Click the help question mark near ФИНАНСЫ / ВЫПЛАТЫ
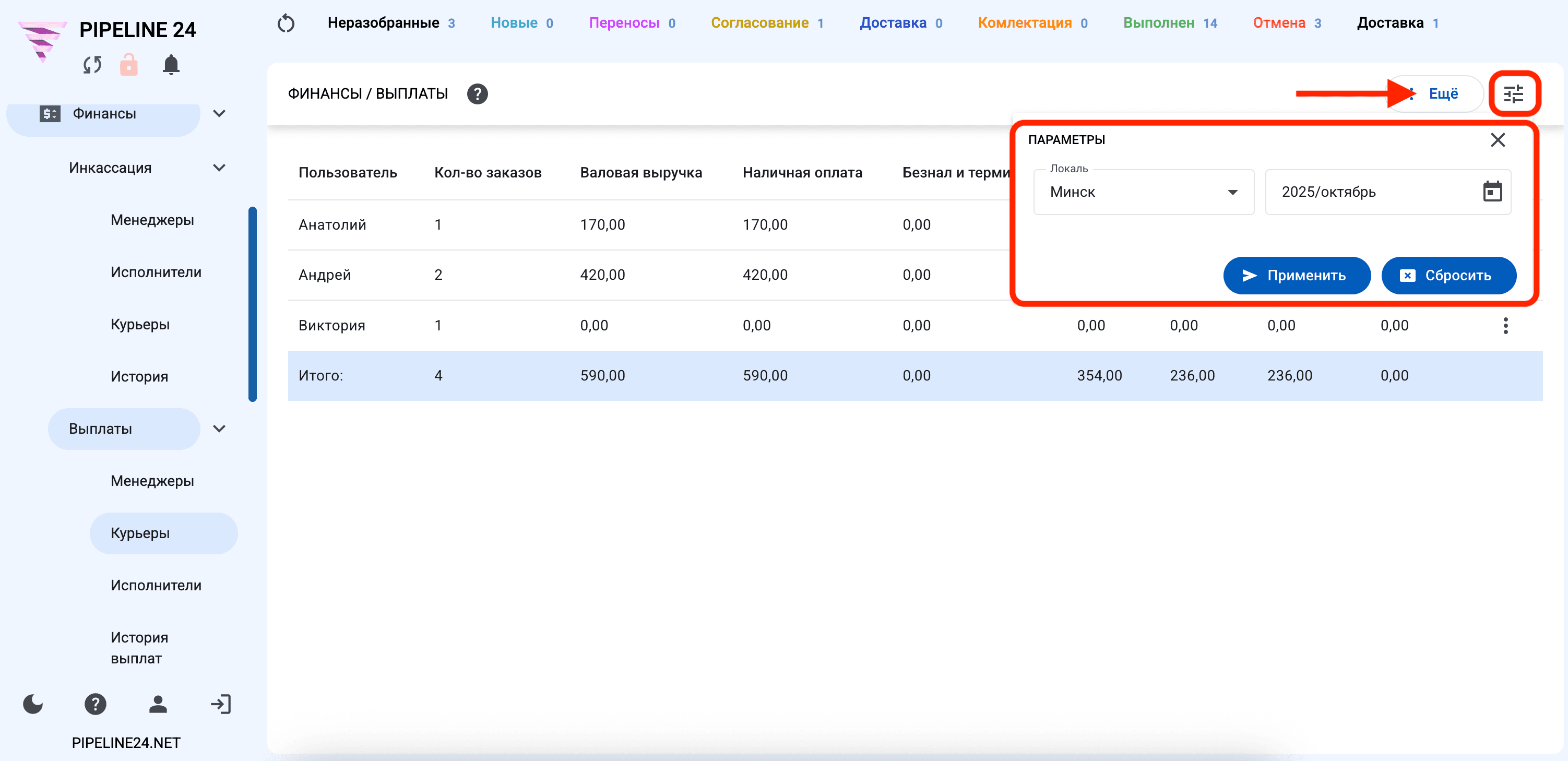The image size is (1568, 761). point(477,94)
